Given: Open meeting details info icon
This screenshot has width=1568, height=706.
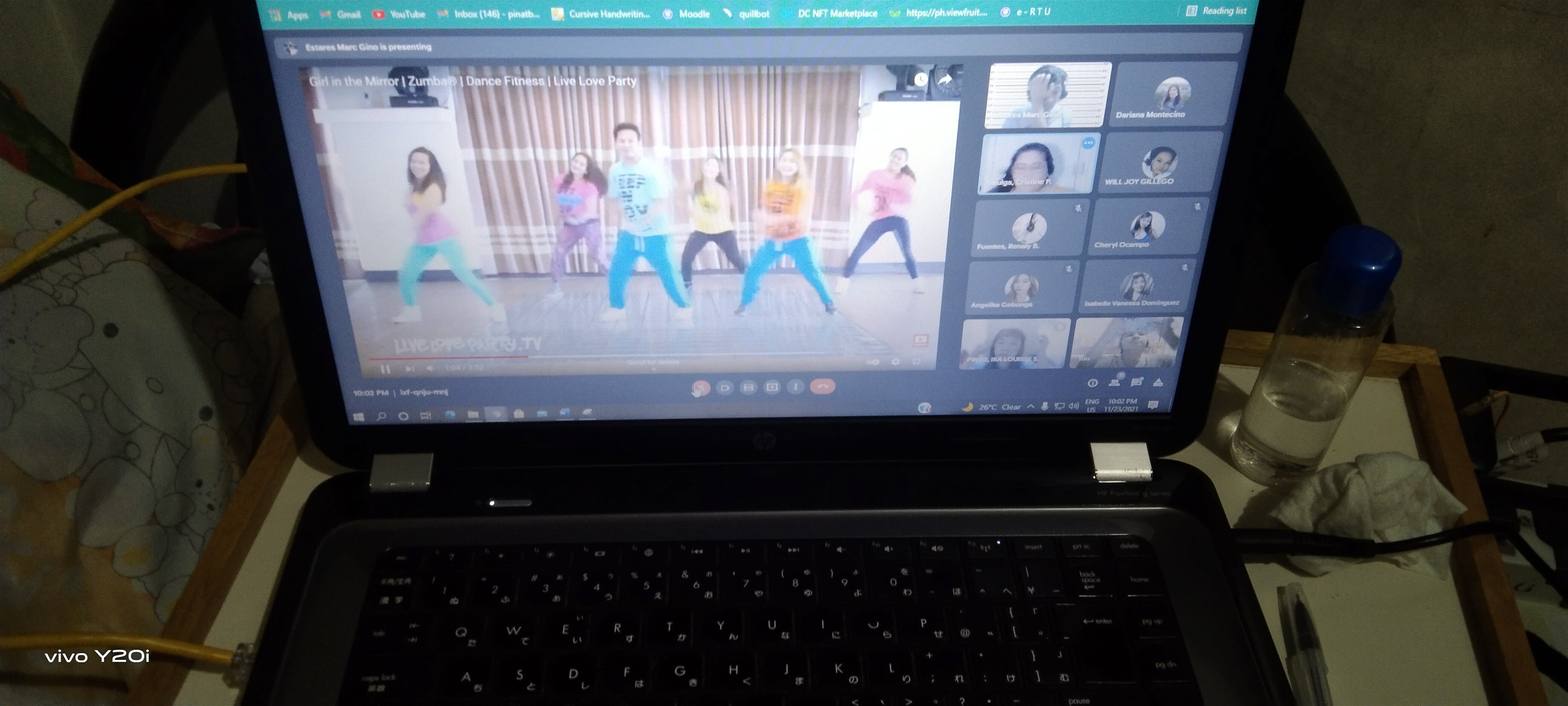Looking at the screenshot, I should point(1093,383).
